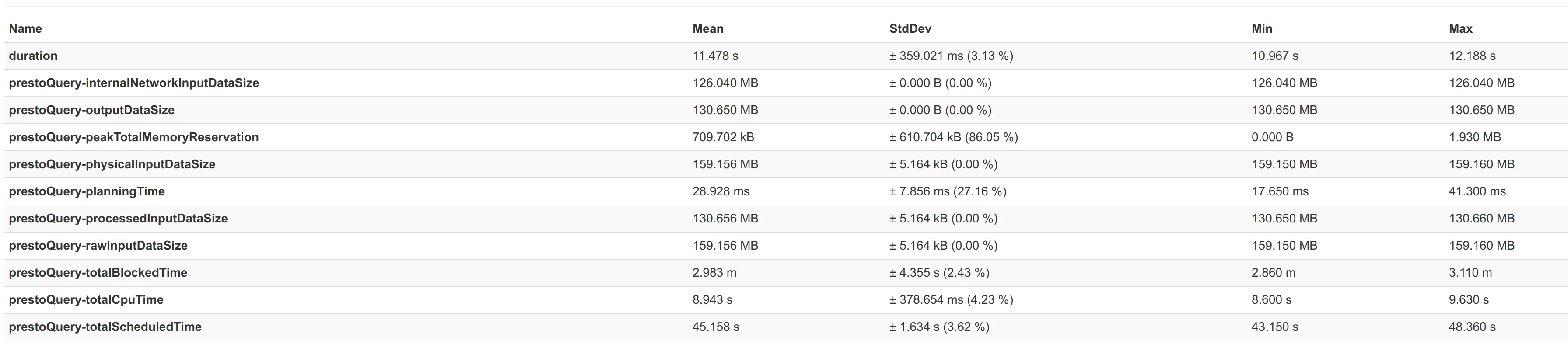Screen dimensions: 1568x344
Task: Click the StdDev column header
Action: pos(910,28)
